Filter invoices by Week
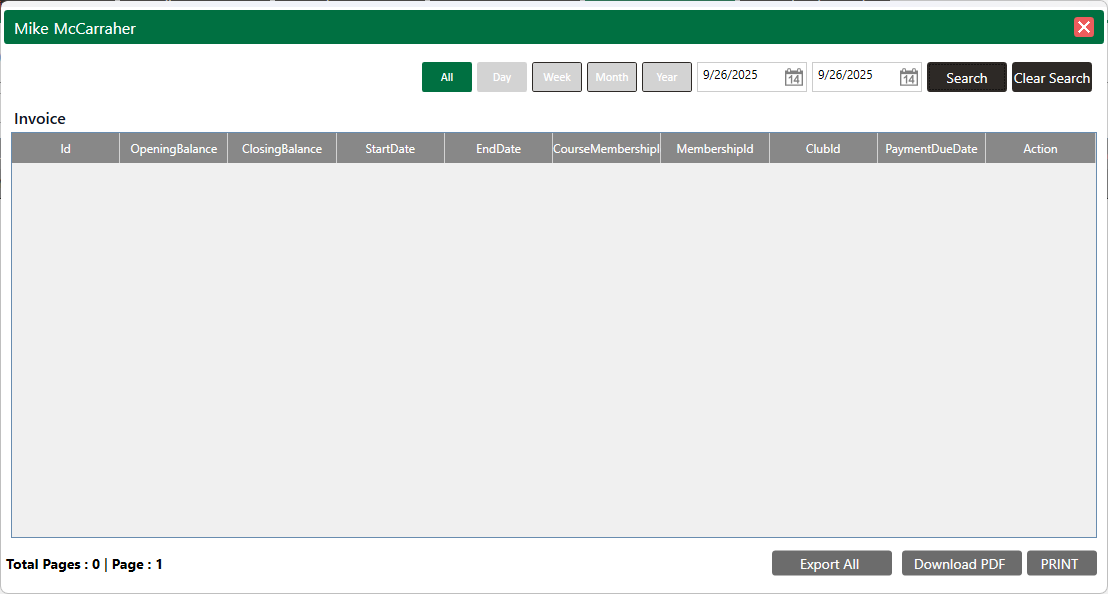The height and width of the screenshot is (594, 1108). click(557, 77)
